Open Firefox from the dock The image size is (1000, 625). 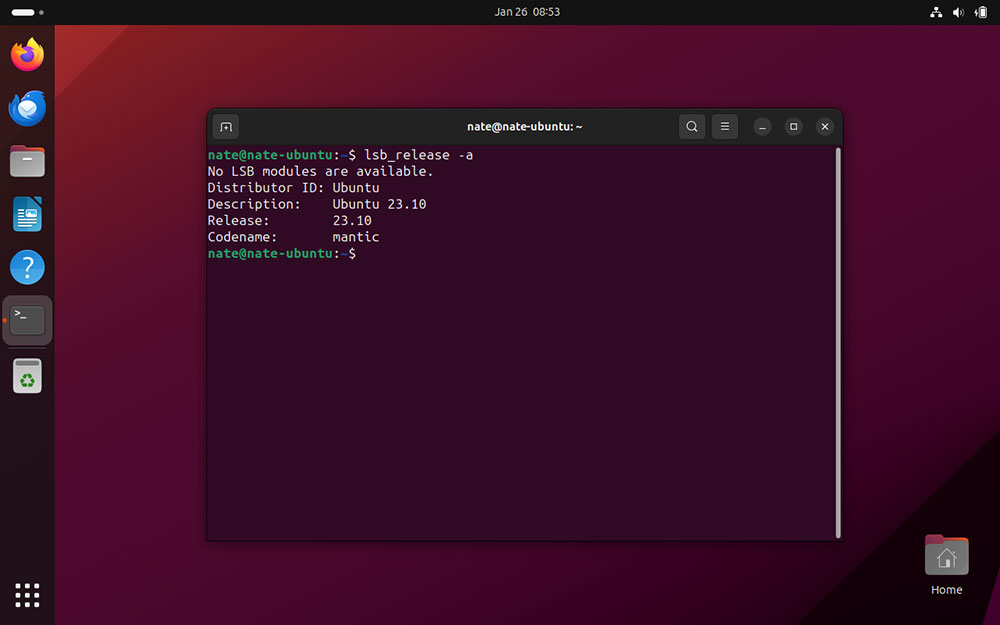(x=27, y=54)
